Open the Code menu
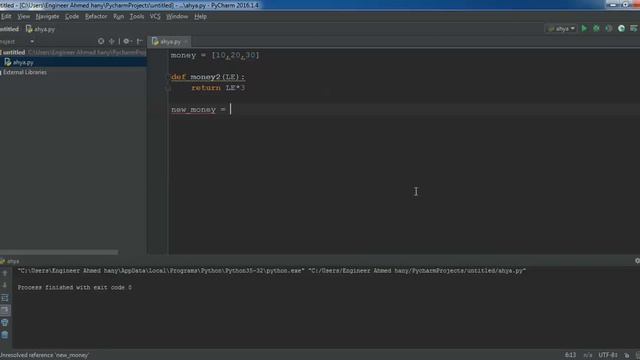 72,17
